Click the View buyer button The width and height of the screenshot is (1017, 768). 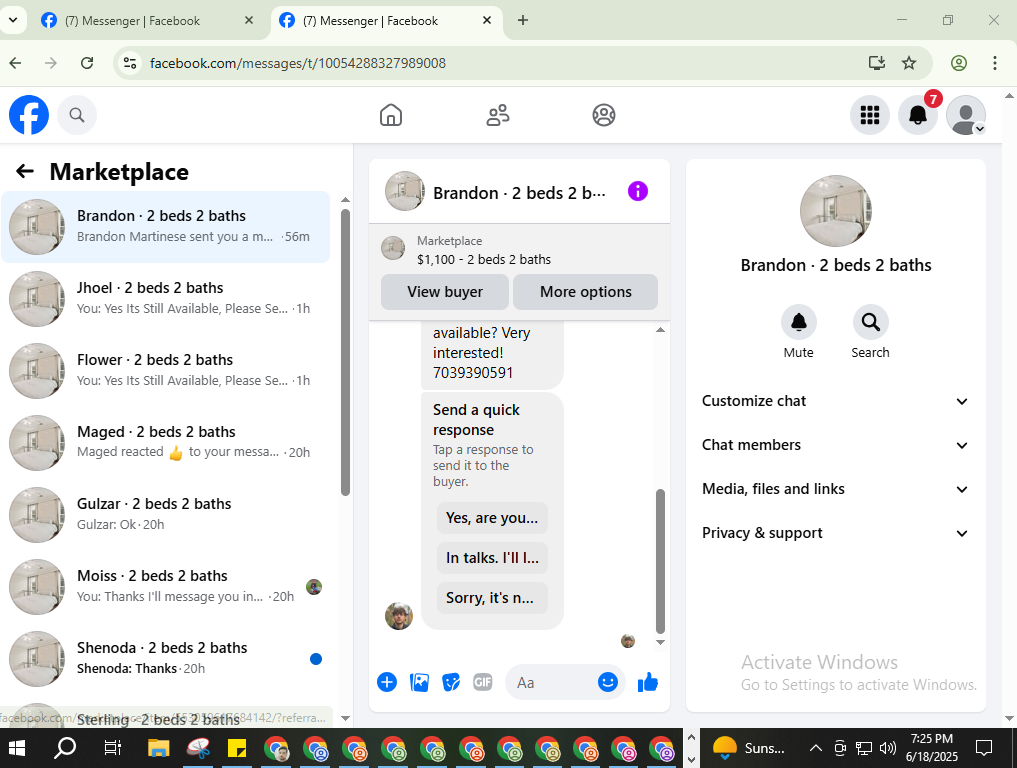[x=445, y=292]
